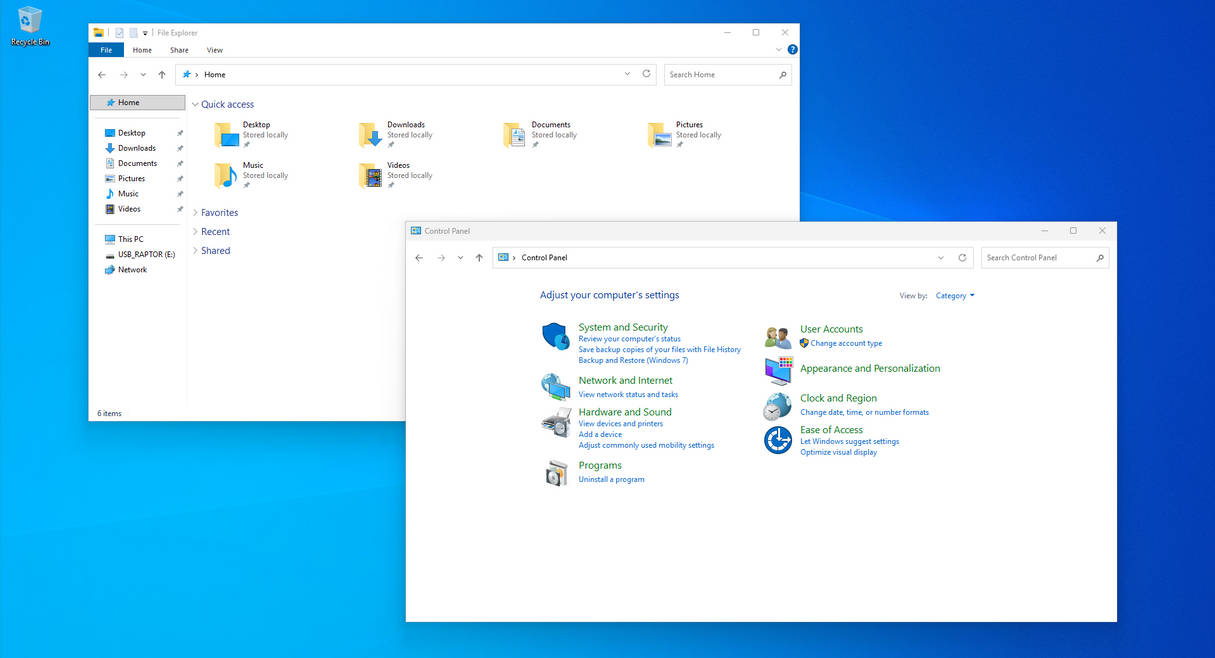Open the Downloads folder icon in Quick access
The height and width of the screenshot is (658, 1215).
tap(372, 135)
